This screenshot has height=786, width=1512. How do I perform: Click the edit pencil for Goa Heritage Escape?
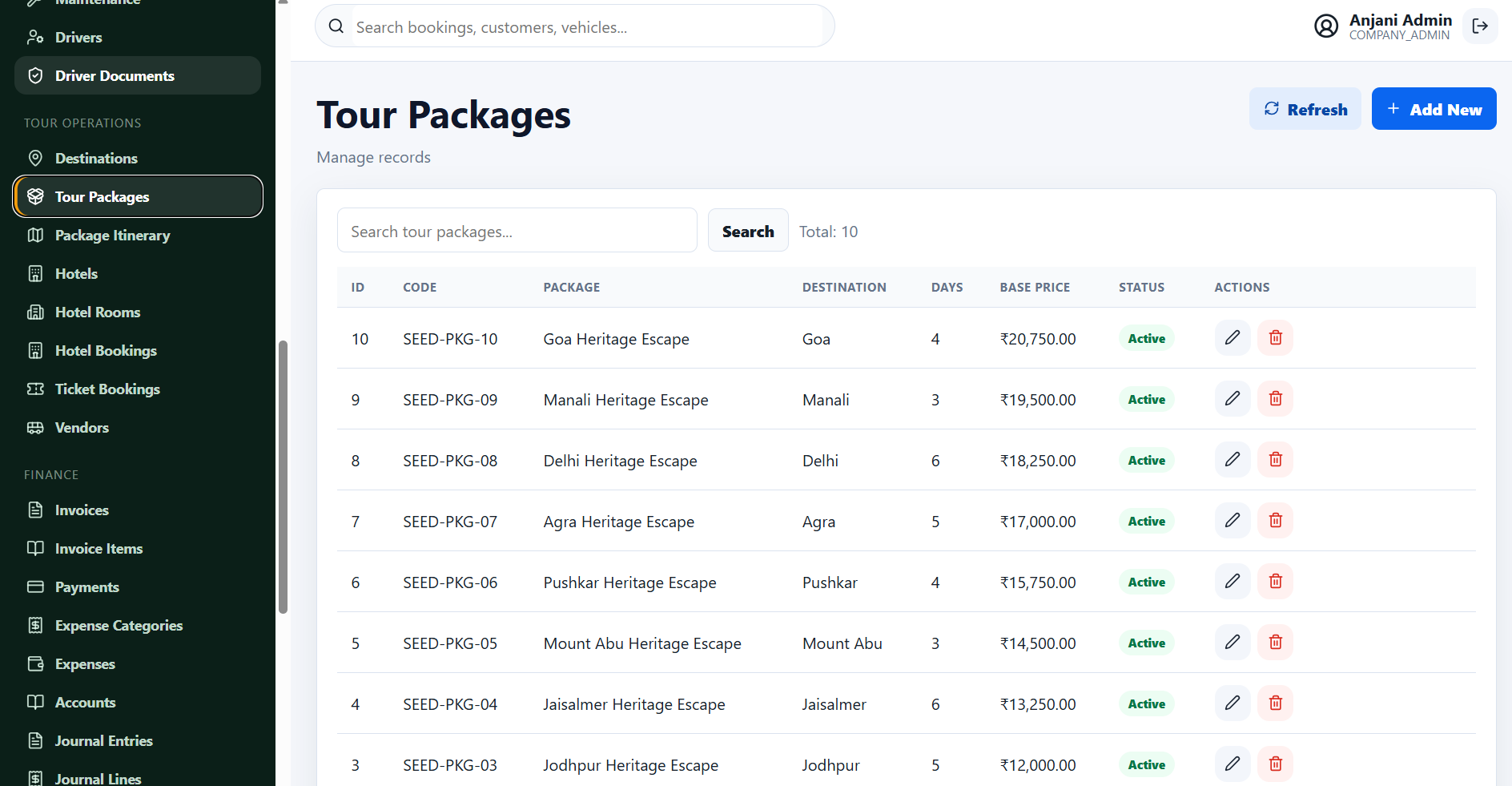pos(1233,337)
